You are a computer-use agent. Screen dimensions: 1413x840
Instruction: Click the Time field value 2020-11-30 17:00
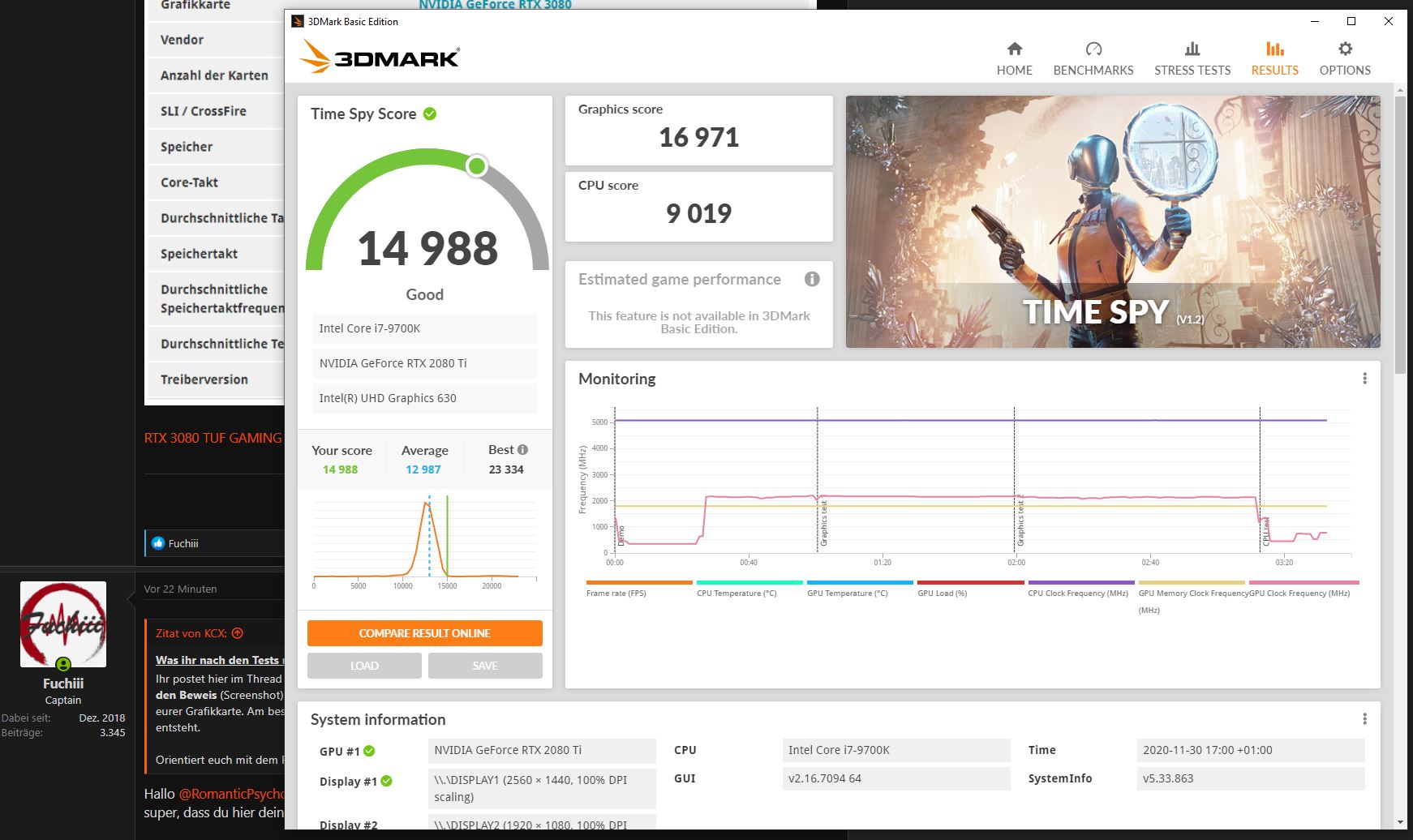(1251, 750)
